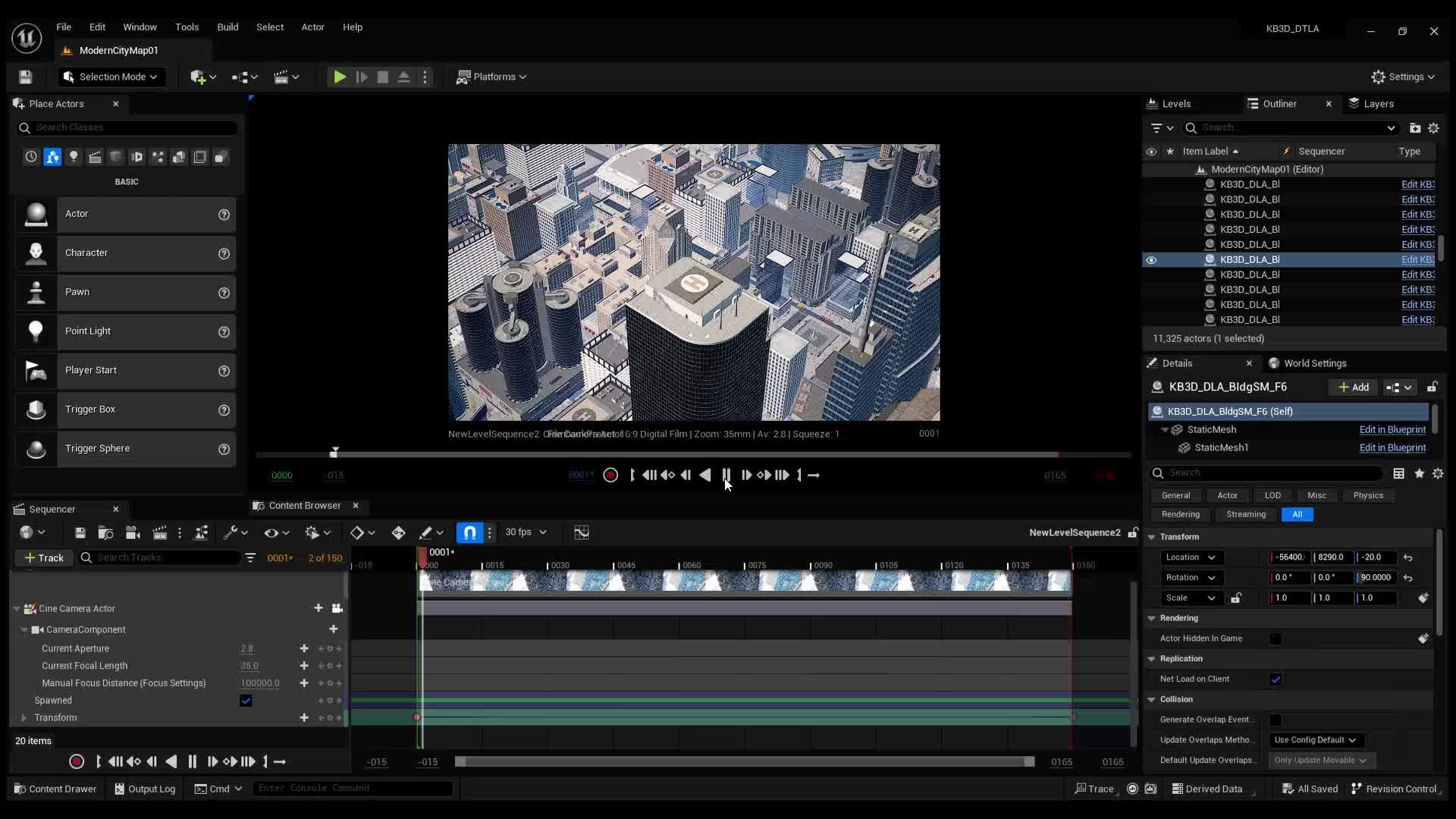1456x819 pixels.
Task: Open the Sequencer curve editor icon
Action: coord(582,532)
